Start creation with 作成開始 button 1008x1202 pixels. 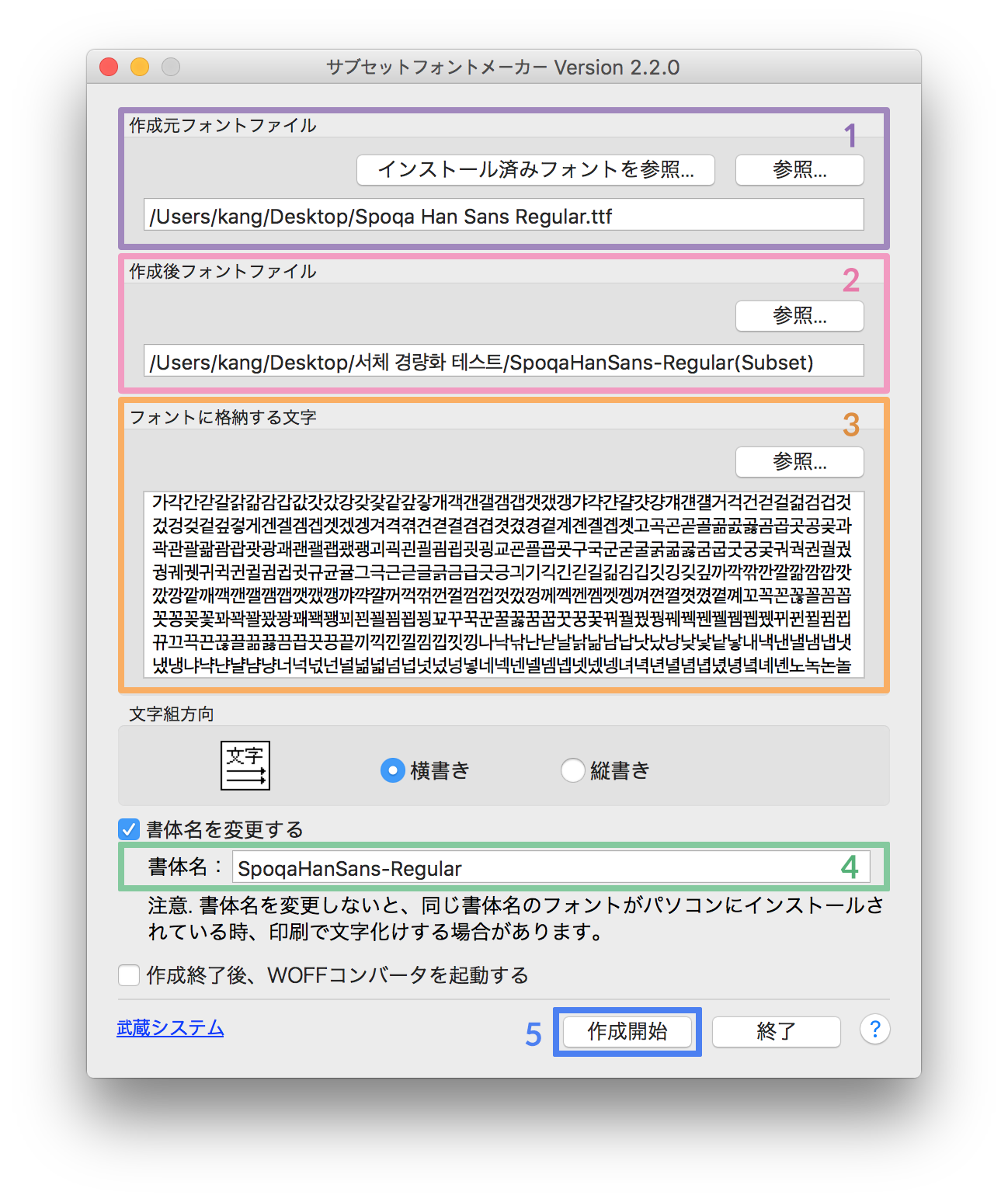click(627, 1032)
